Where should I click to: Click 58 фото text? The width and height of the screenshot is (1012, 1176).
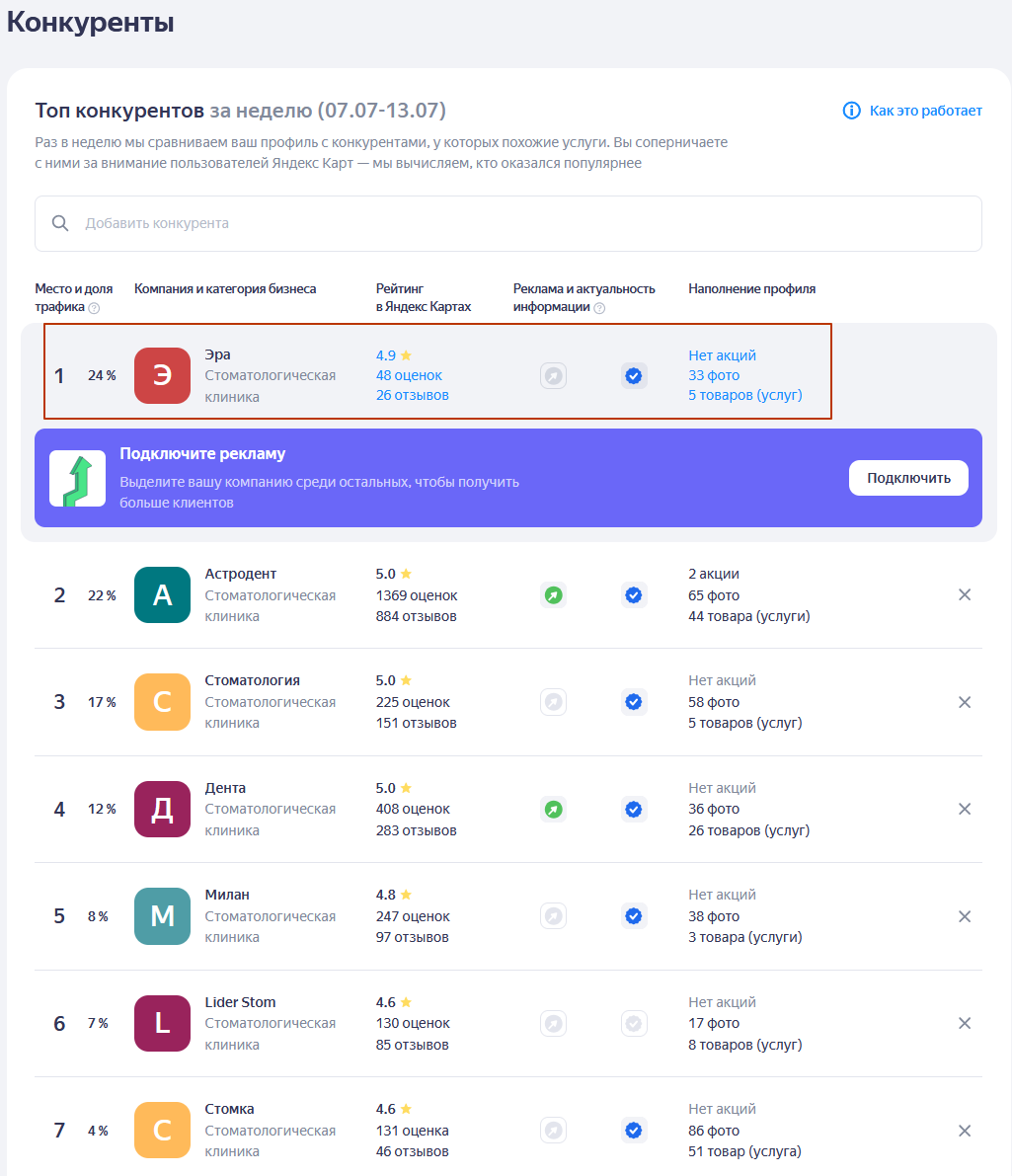click(x=714, y=702)
